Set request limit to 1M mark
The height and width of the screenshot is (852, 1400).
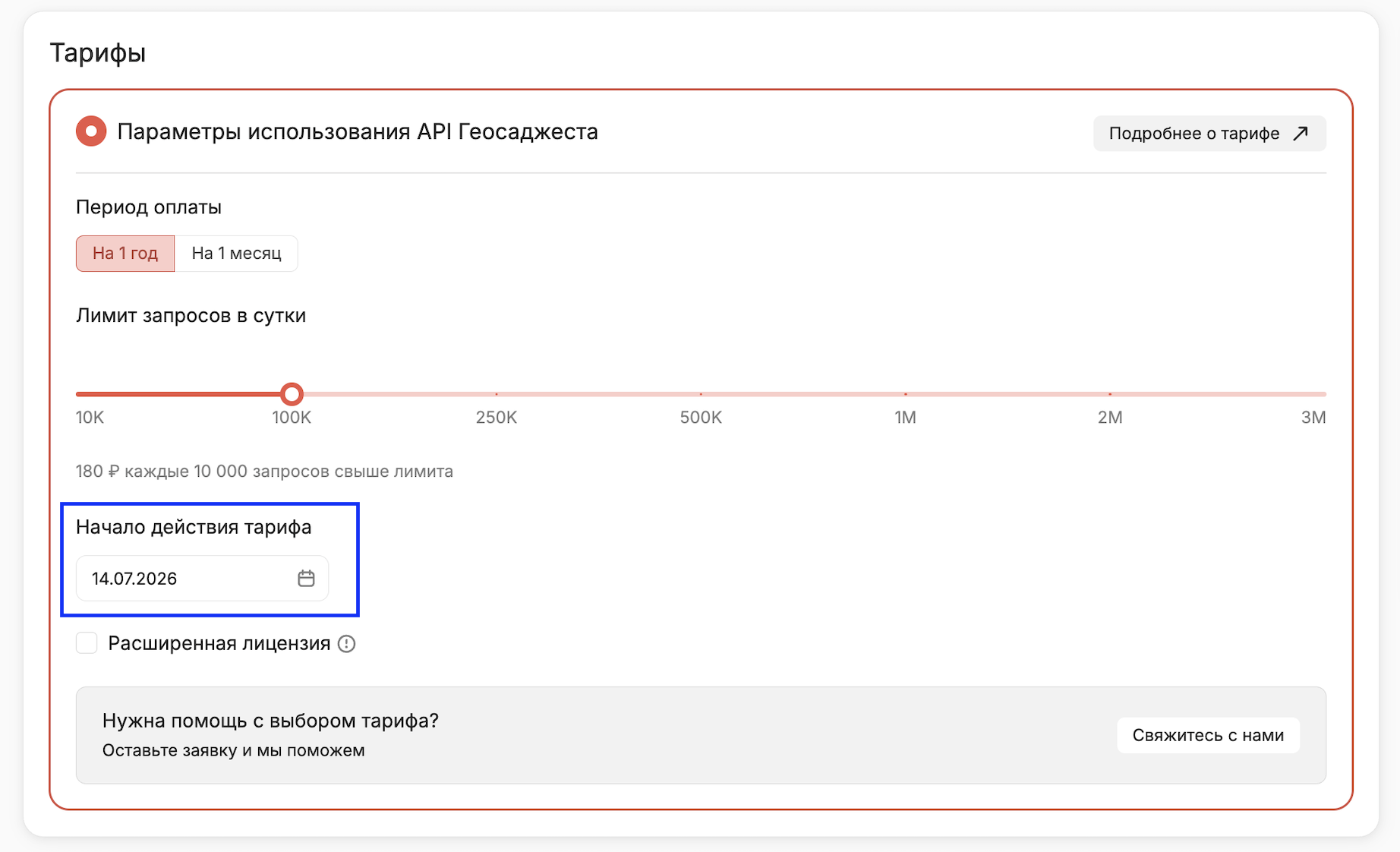[906, 394]
